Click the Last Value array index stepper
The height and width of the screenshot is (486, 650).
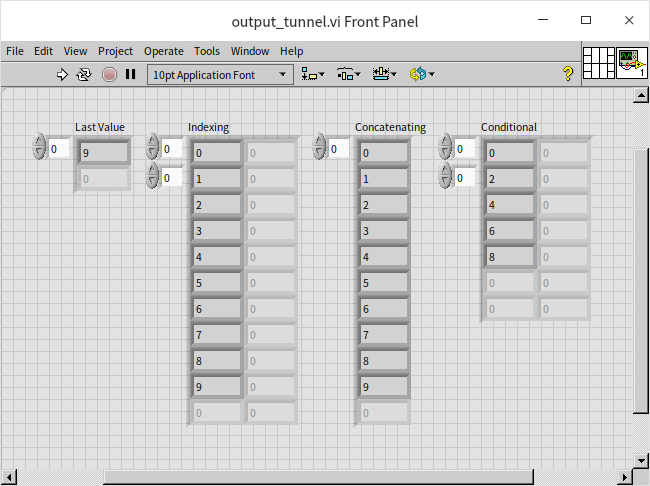[x=39, y=149]
